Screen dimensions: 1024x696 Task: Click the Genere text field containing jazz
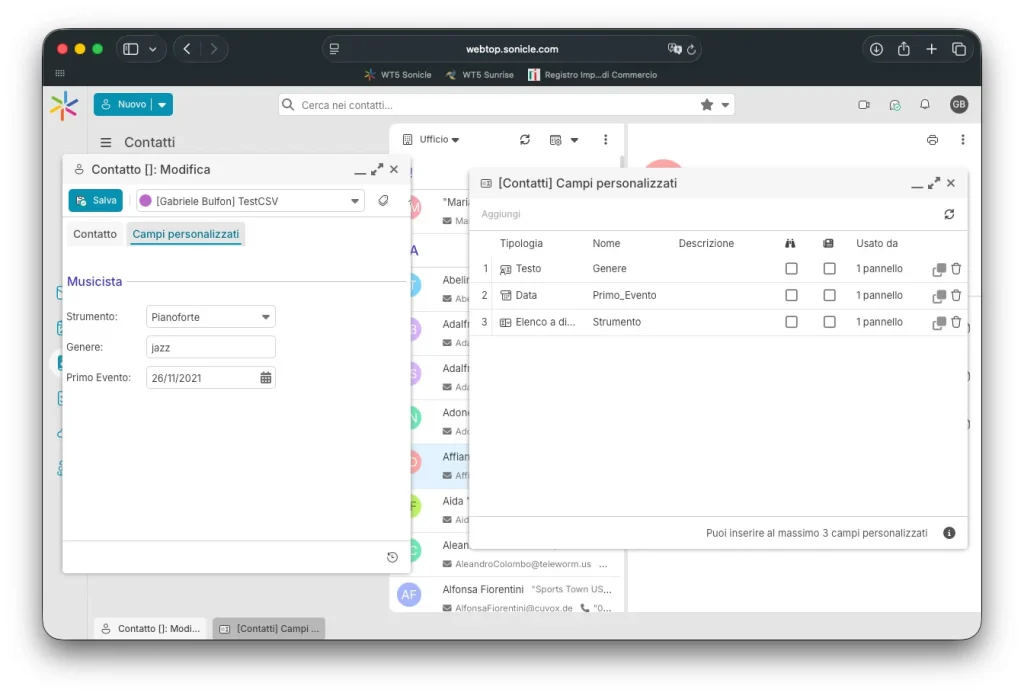[210, 347]
